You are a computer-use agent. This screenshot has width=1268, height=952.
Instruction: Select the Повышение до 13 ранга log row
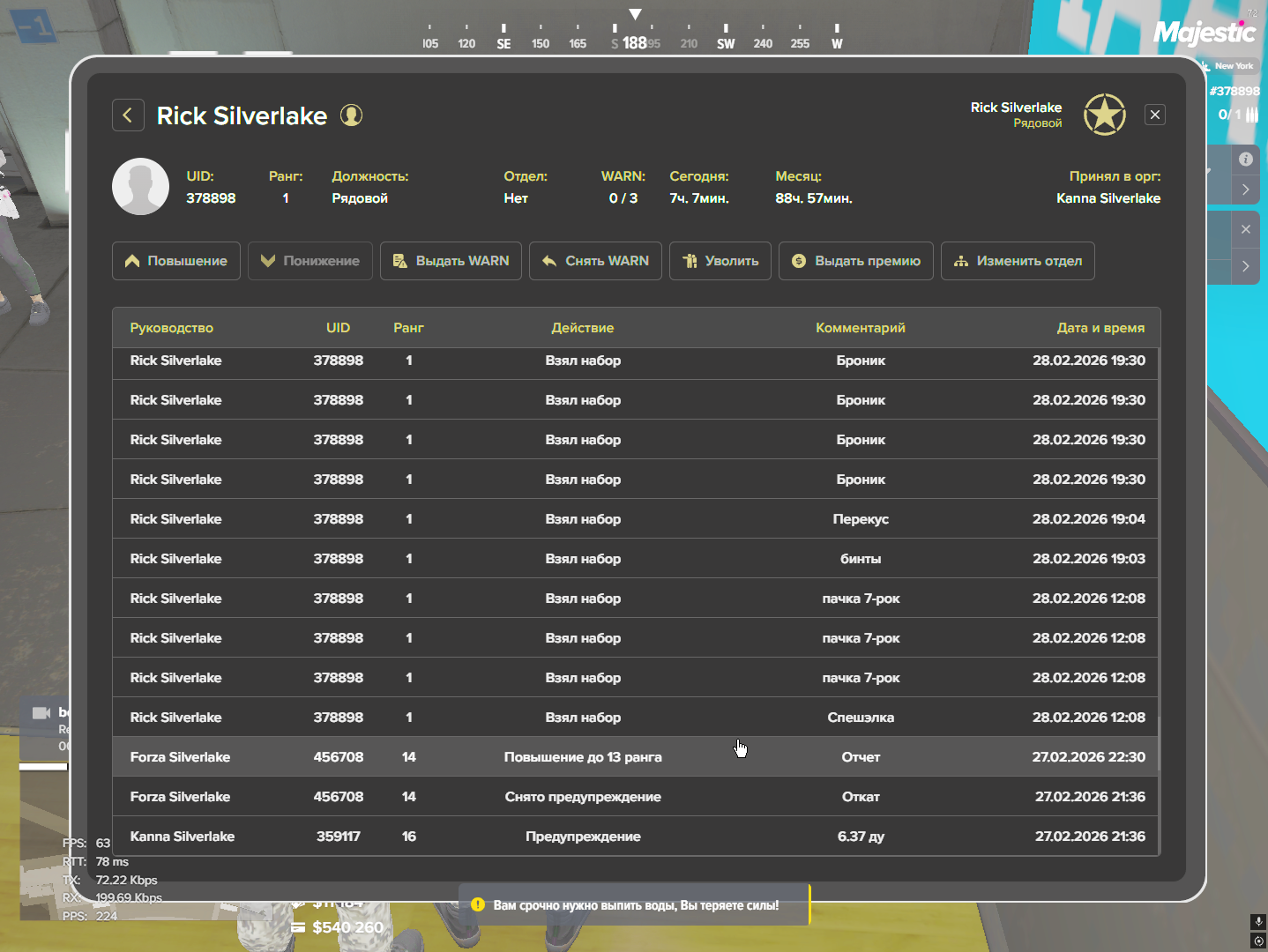tap(582, 757)
